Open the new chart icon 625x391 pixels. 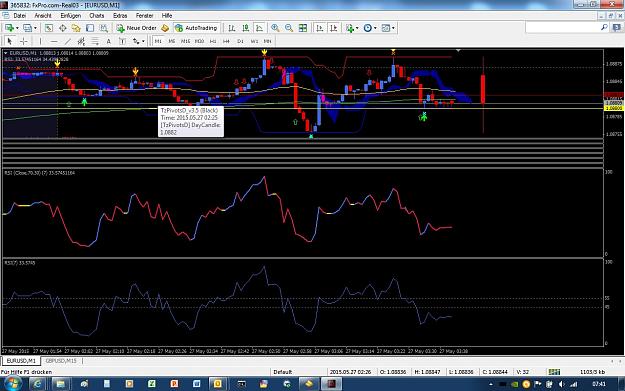(9, 28)
